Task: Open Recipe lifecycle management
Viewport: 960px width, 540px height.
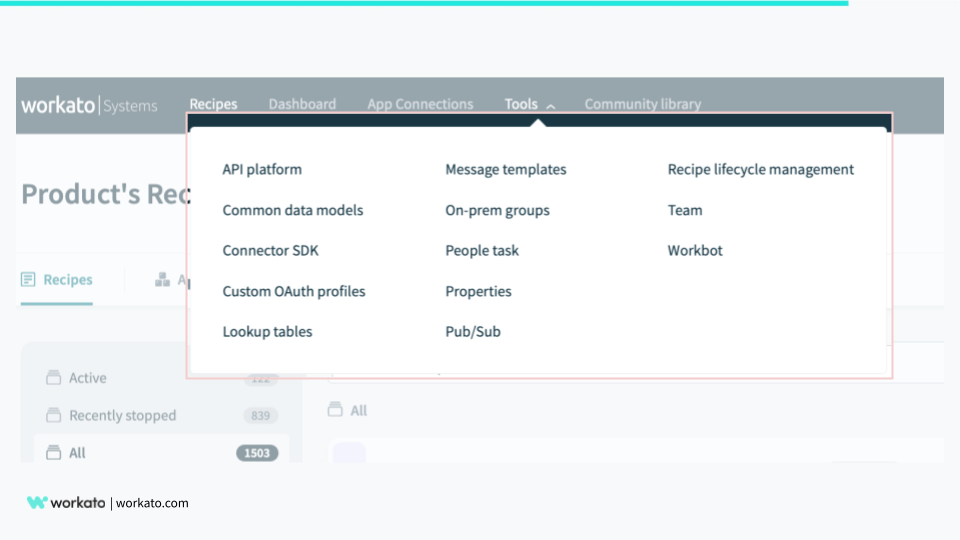Action: (760, 170)
